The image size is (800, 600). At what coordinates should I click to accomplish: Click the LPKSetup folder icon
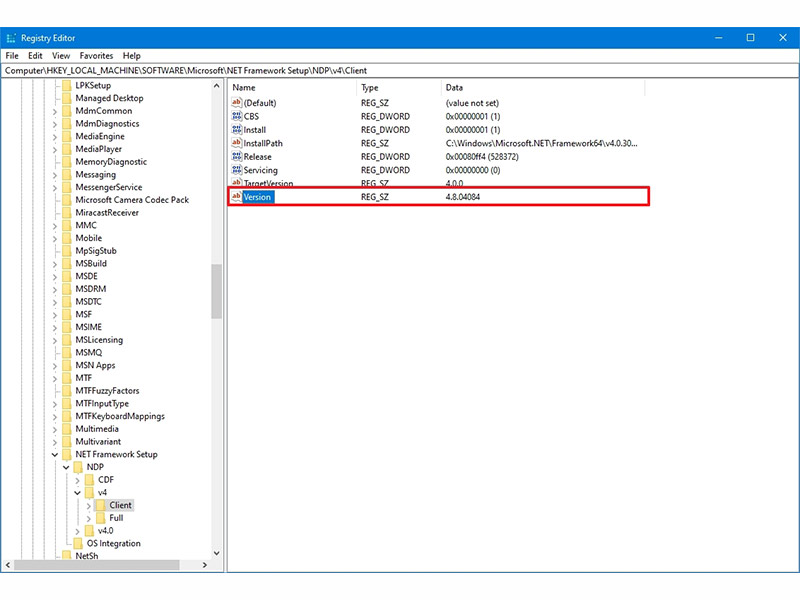[x=67, y=85]
